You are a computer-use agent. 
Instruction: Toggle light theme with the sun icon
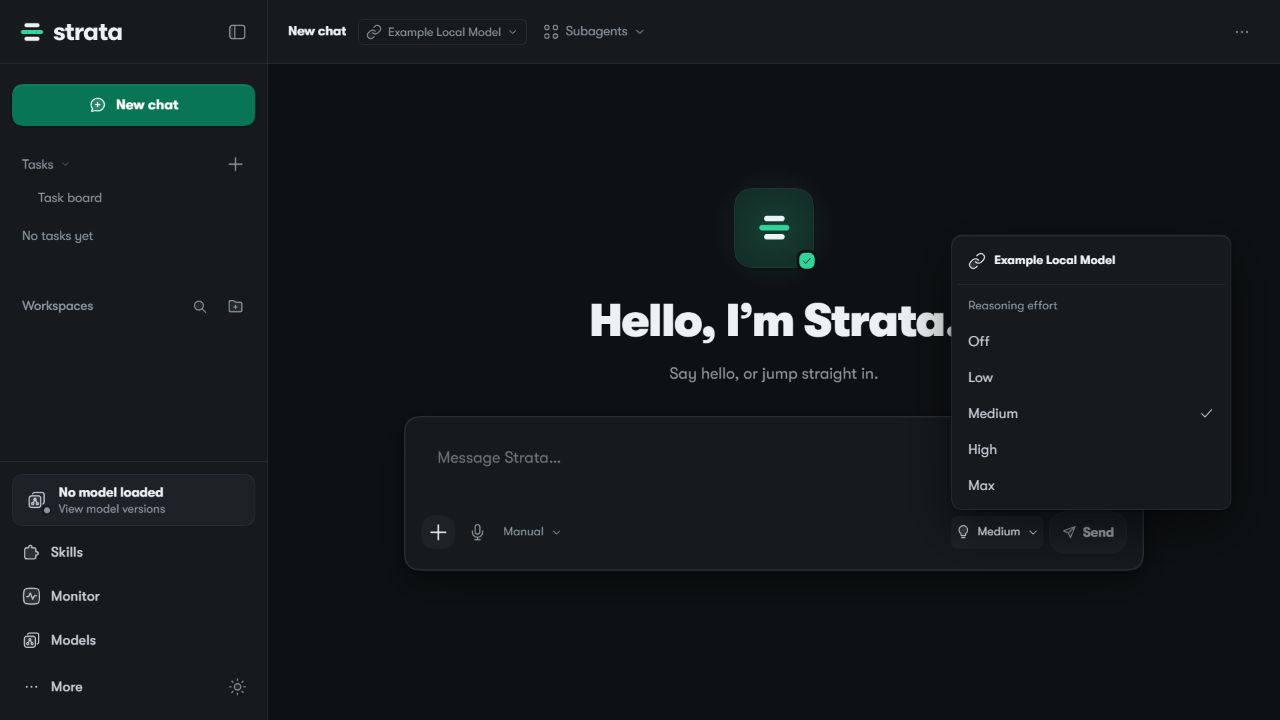click(237, 687)
